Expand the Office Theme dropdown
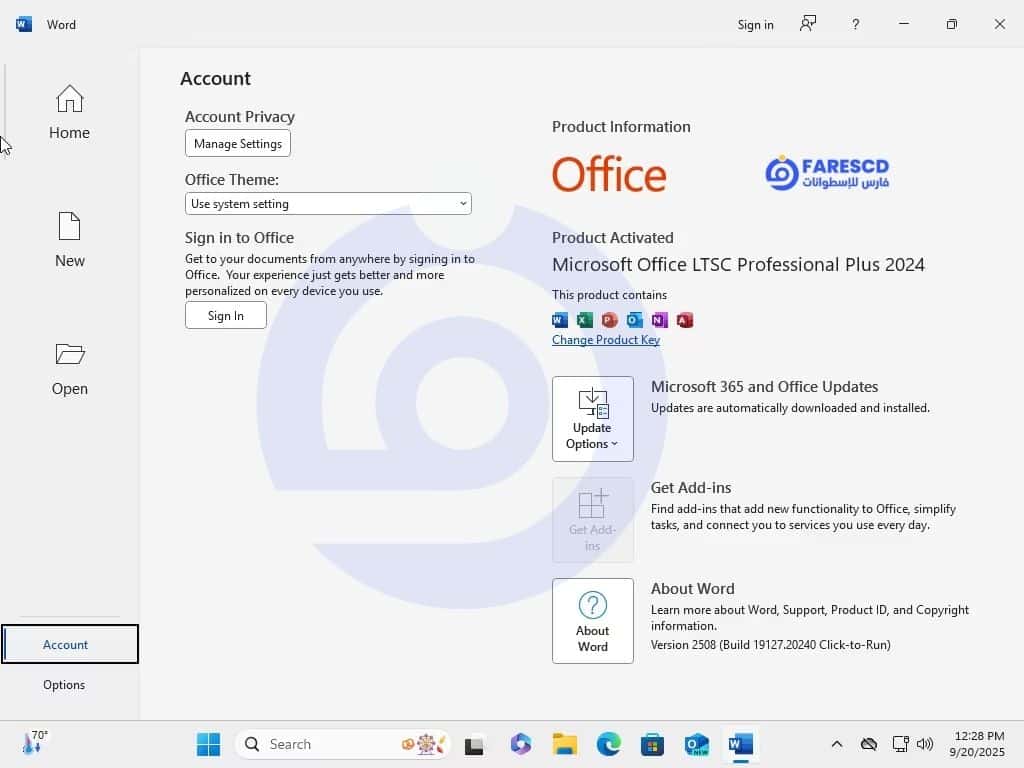 [328, 204]
